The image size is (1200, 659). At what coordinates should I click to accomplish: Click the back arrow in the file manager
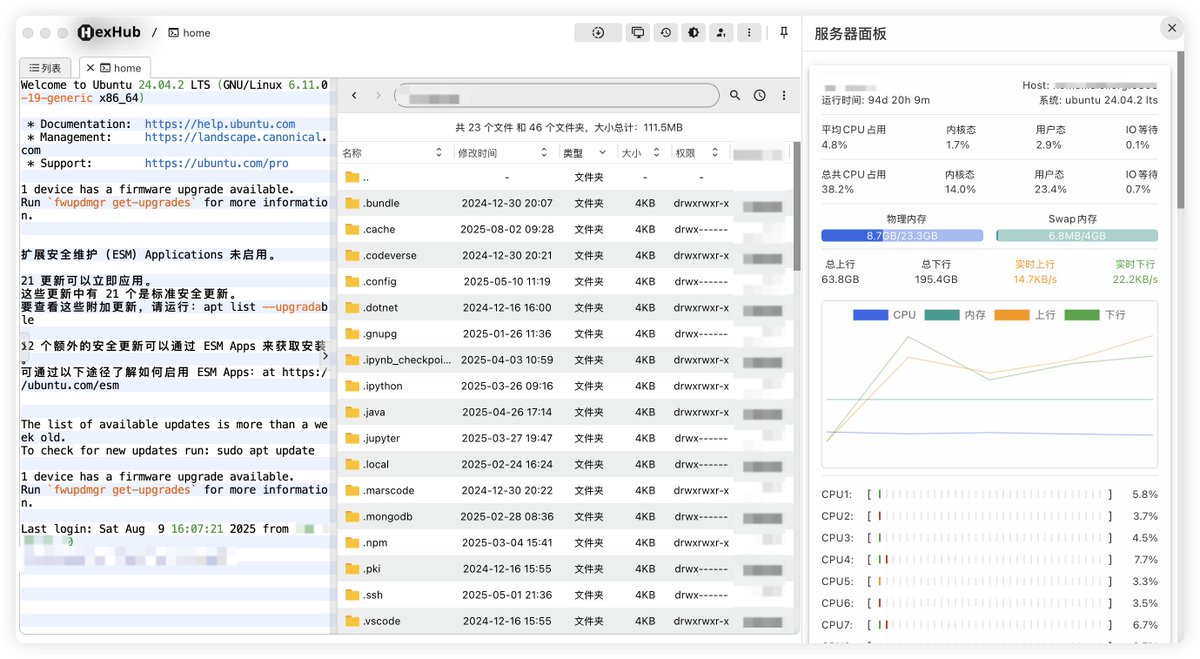[x=354, y=95]
